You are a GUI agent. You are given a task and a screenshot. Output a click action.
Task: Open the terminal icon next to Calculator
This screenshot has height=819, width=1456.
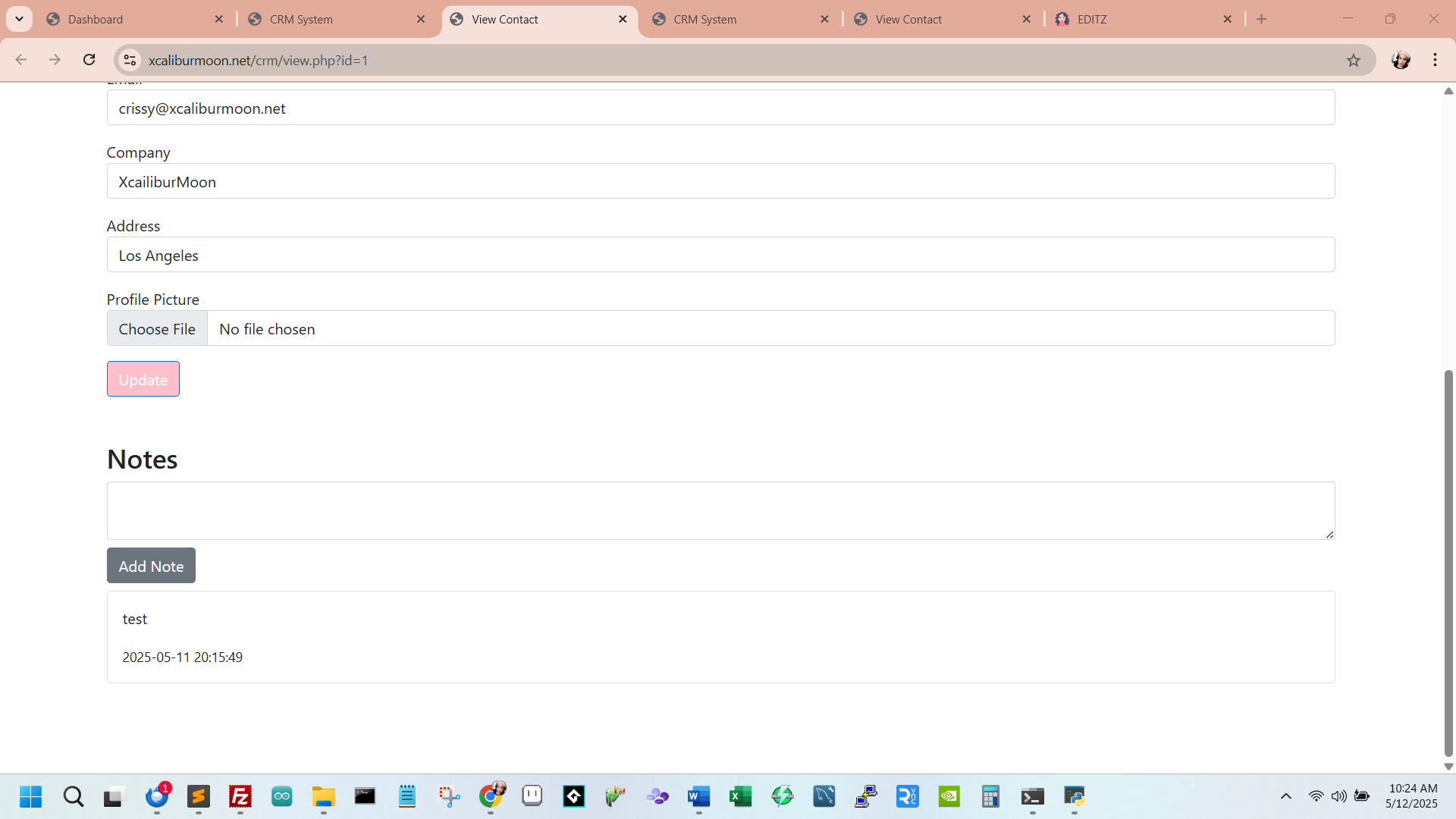(1033, 796)
